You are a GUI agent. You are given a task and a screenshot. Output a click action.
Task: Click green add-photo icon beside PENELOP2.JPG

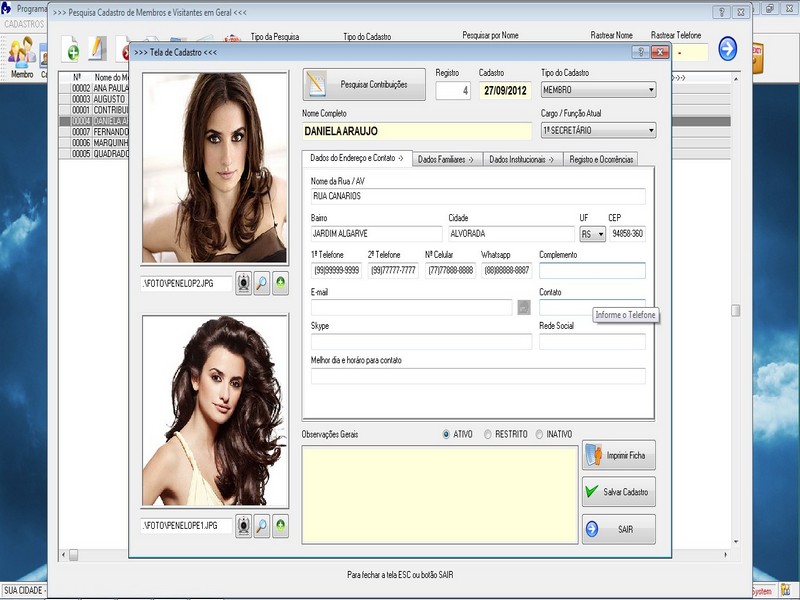(x=280, y=283)
